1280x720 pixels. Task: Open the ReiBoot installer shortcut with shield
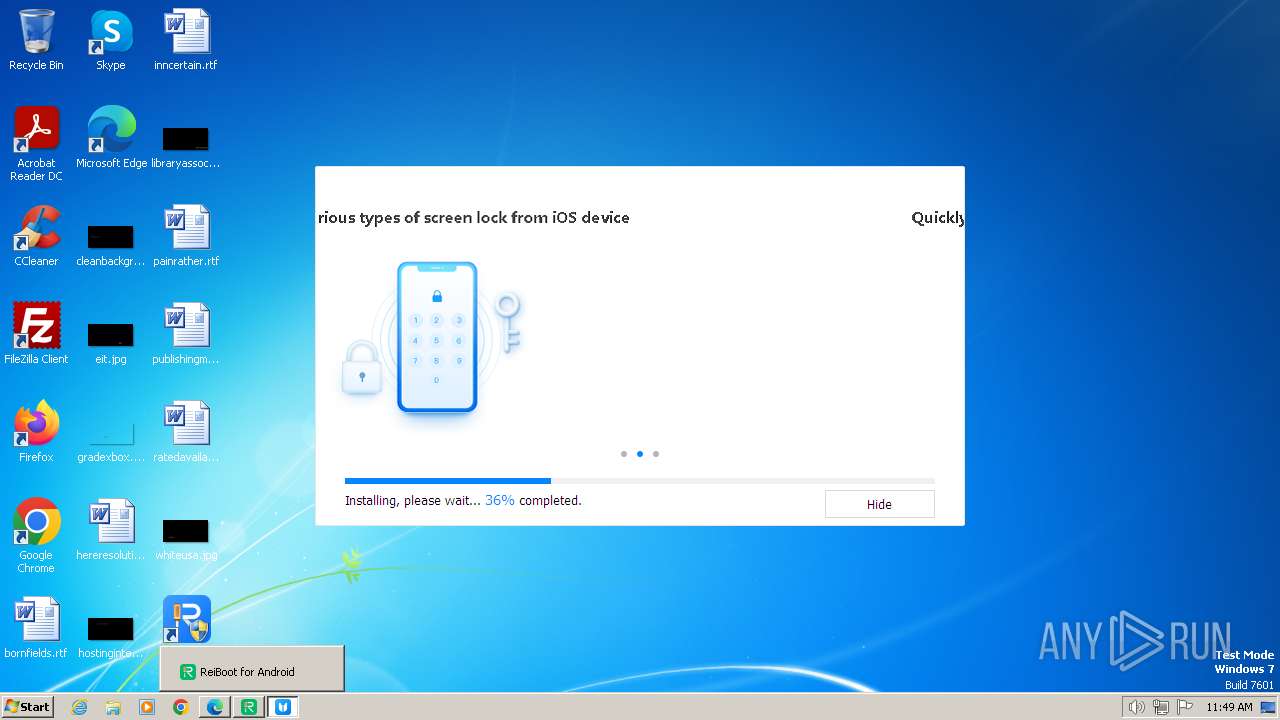click(x=186, y=620)
